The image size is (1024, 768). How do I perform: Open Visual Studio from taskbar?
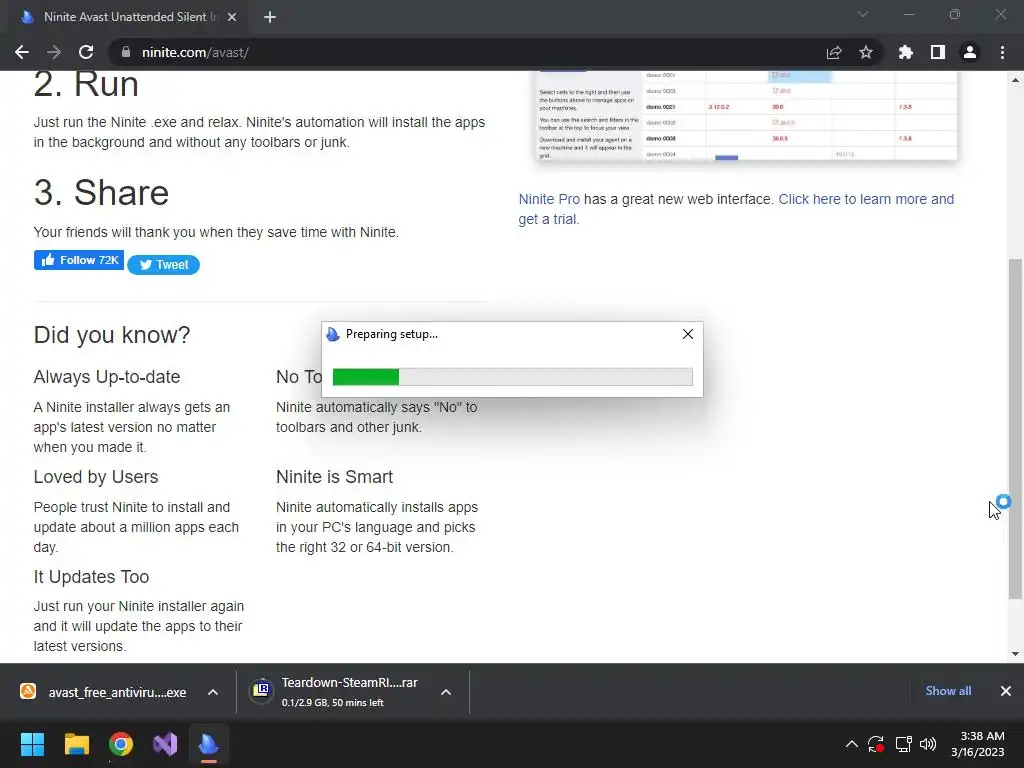[x=165, y=744]
